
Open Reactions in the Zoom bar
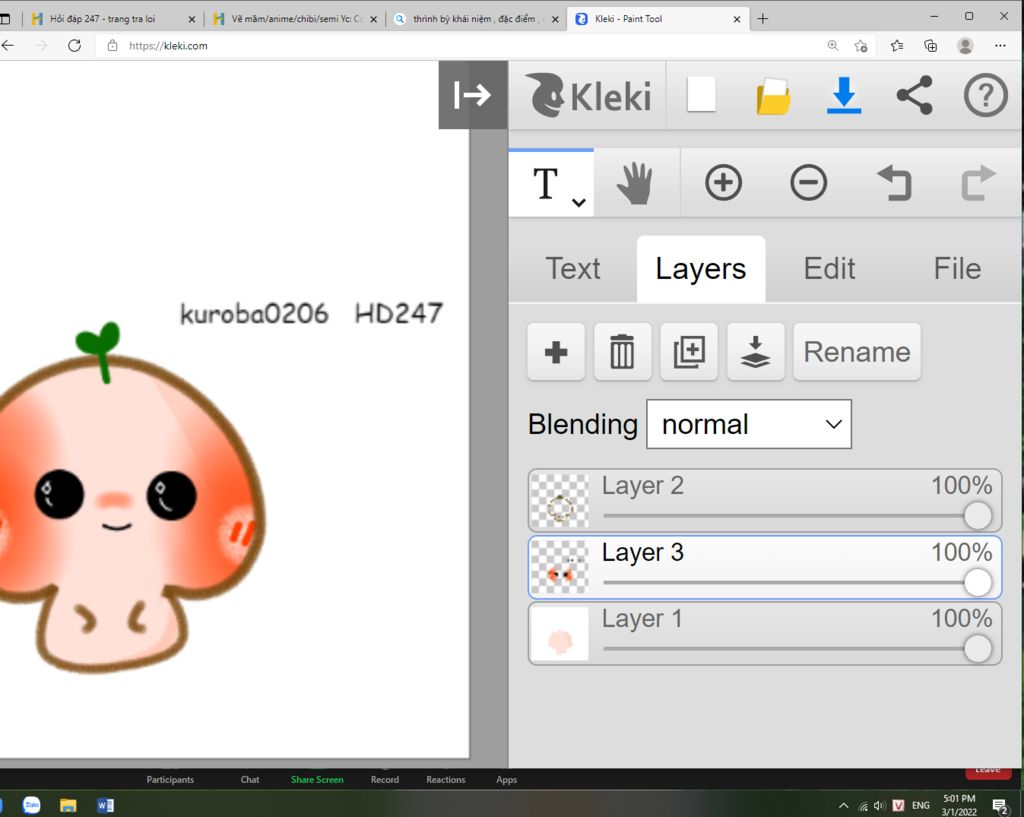click(445, 780)
